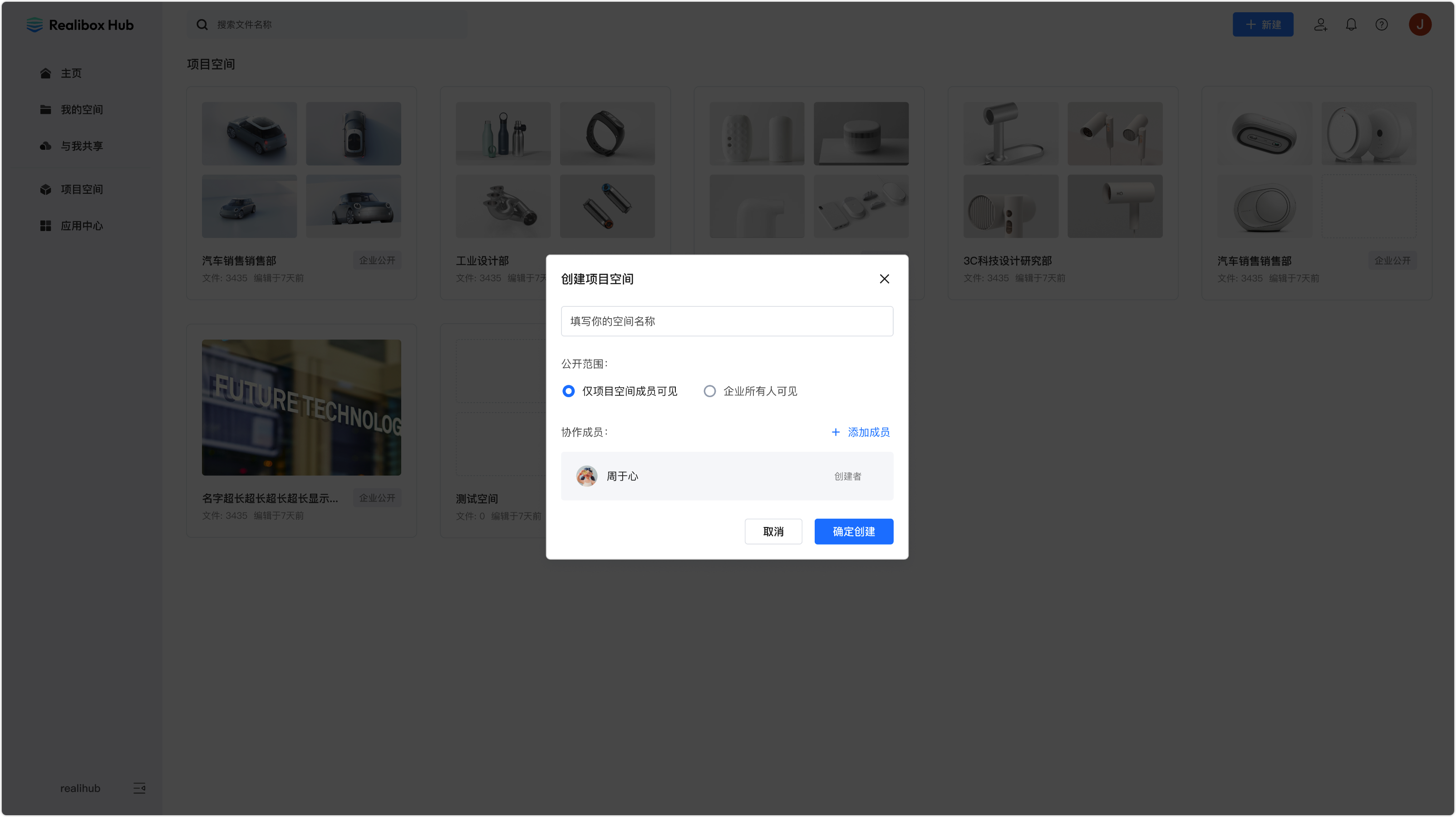Screen dimensions: 1456x817
Task: Select 企业所有人可见 radio option
Action: pos(750,391)
